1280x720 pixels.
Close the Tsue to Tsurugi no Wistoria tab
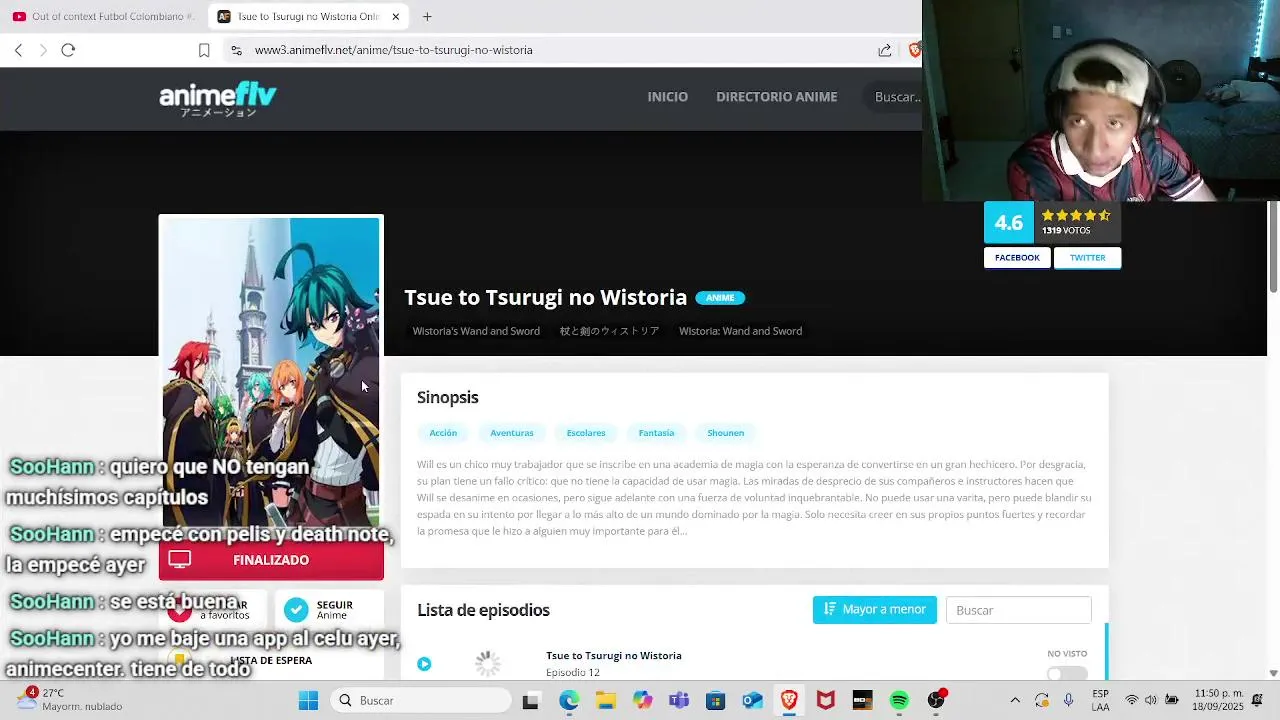(396, 16)
